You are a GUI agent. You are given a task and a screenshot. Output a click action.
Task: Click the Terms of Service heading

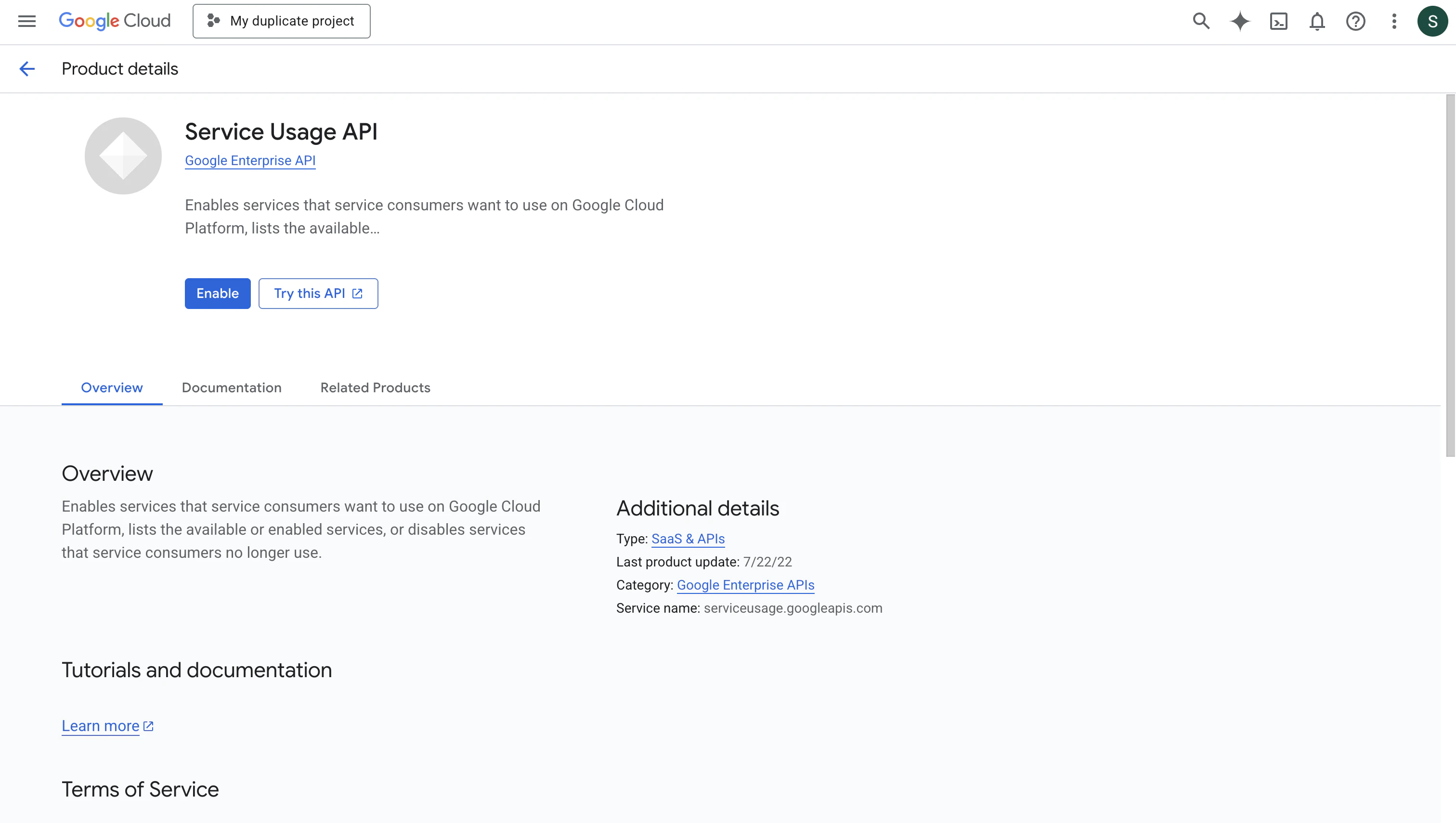coord(140,789)
